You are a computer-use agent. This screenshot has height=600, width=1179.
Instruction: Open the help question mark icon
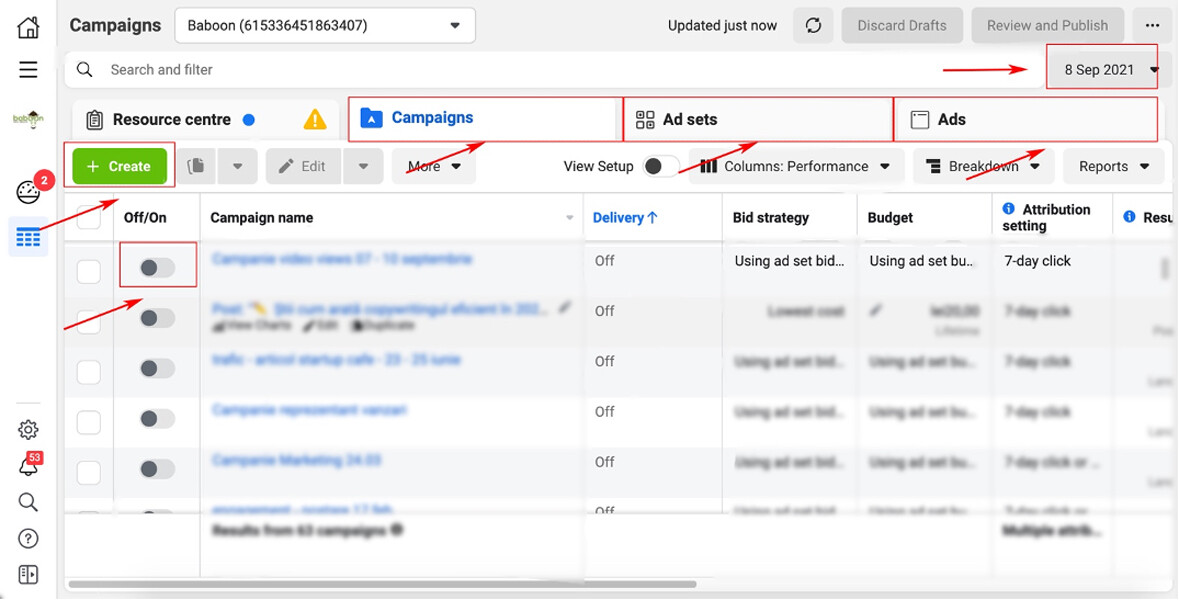point(28,539)
